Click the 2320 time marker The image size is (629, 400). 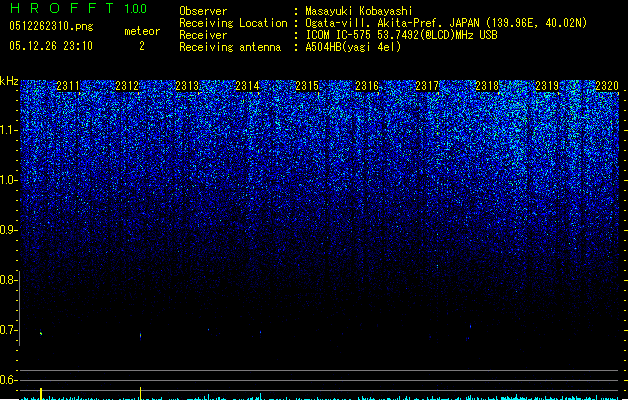pos(607,85)
